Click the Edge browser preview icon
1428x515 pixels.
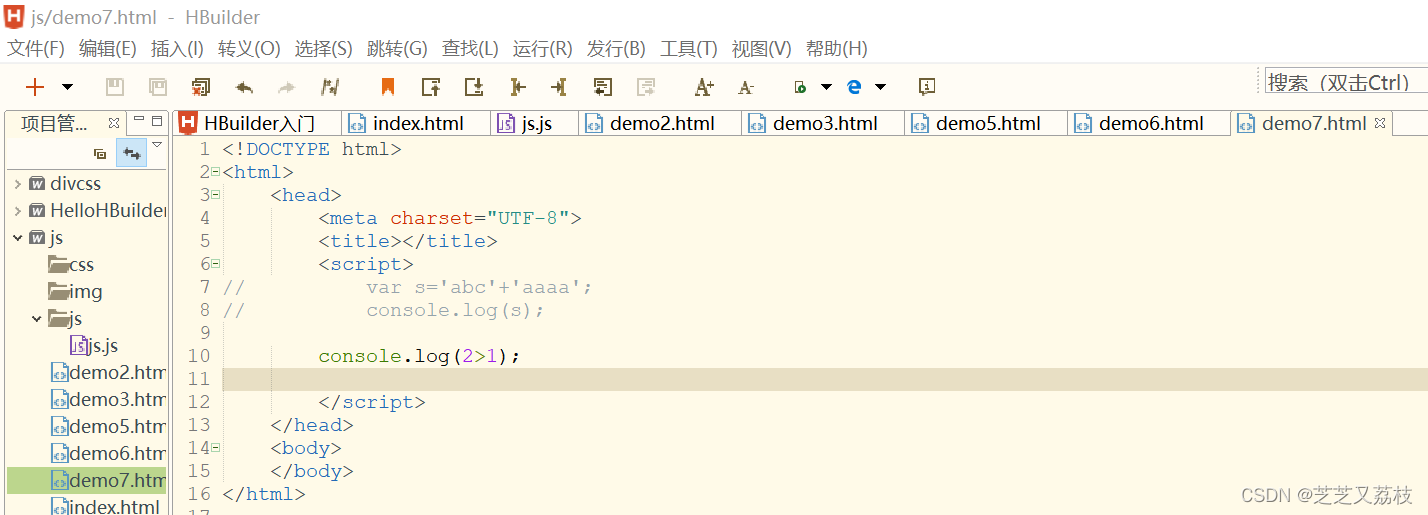[x=854, y=87]
